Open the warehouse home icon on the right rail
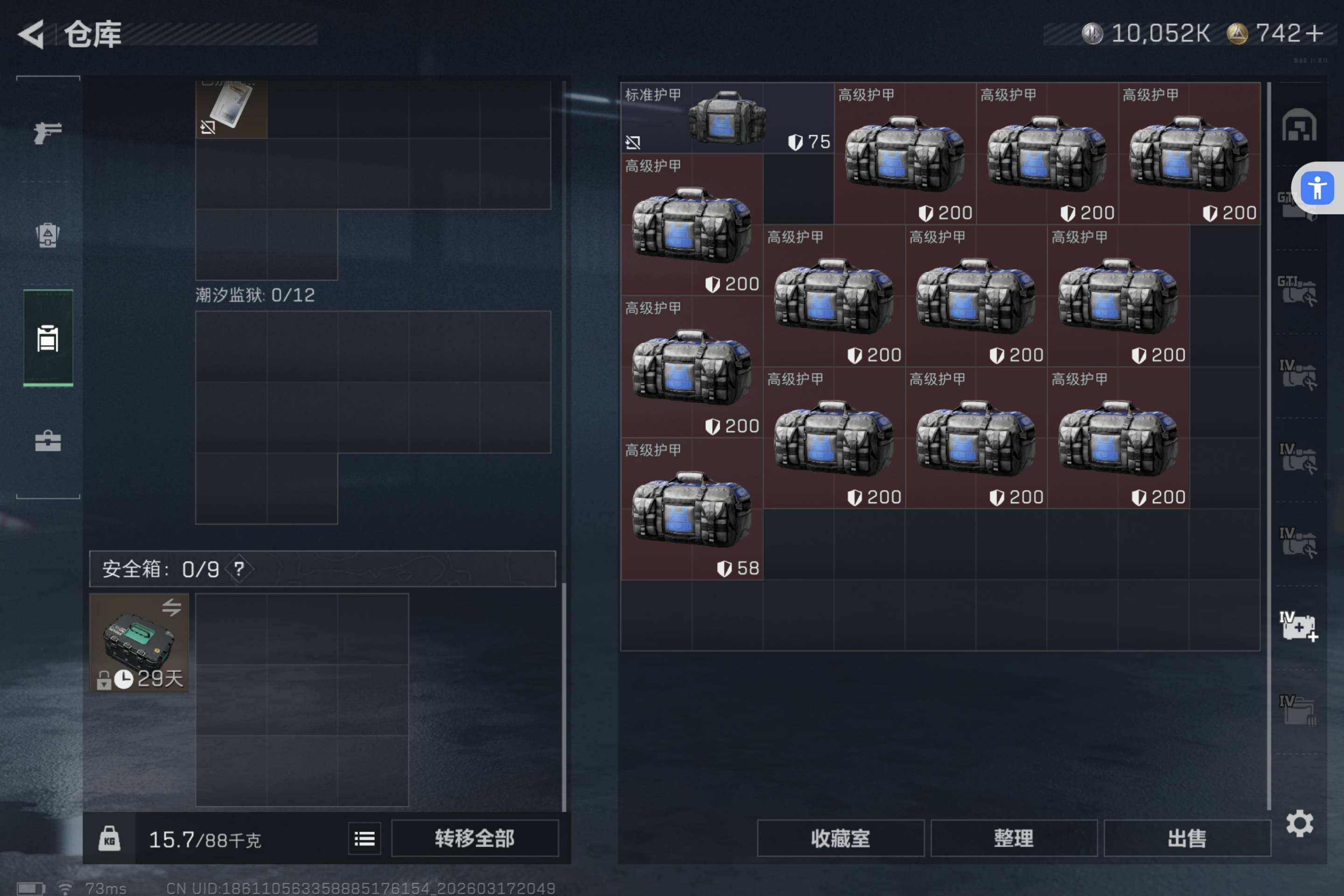Image resolution: width=1344 pixels, height=896 pixels. tap(1299, 125)
